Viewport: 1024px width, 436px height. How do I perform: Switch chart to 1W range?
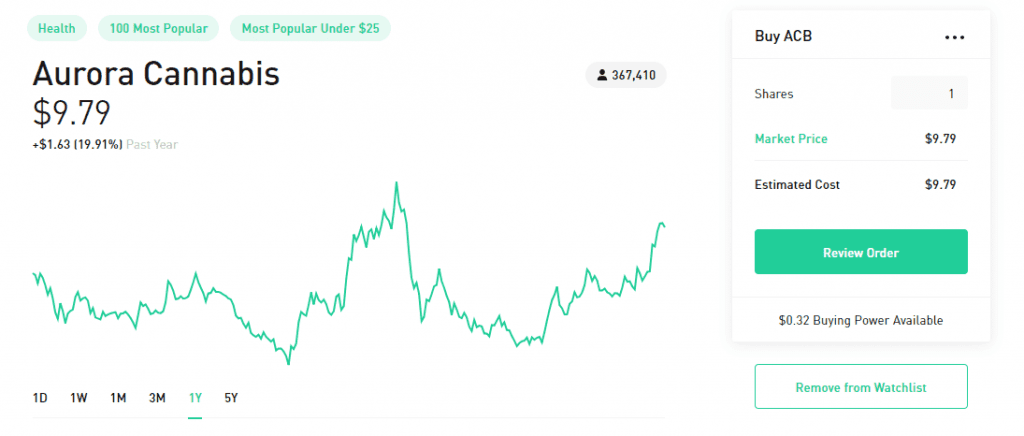coord(78,397)
